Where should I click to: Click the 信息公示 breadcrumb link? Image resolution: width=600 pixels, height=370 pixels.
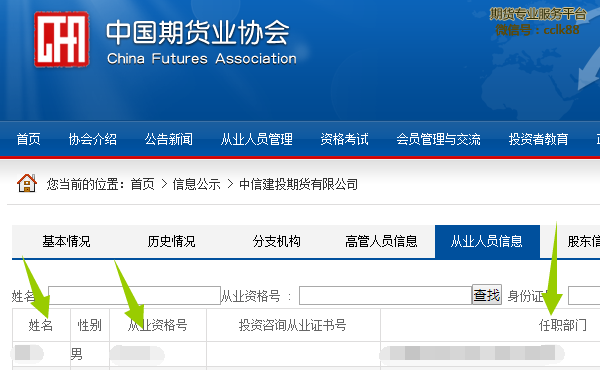tap(196, 184)
